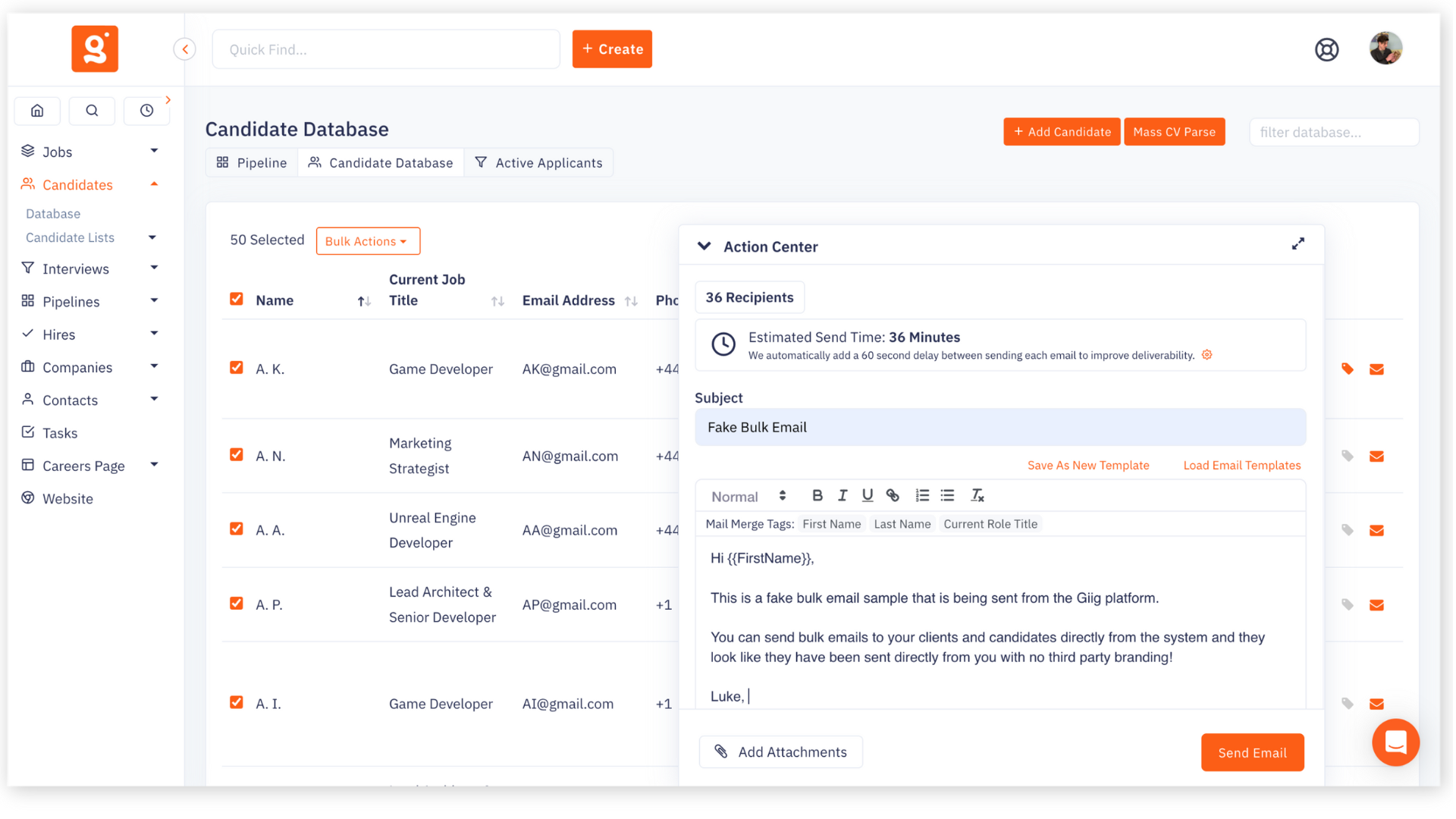This screenshot has width=1456, height=819.
Task: Click into the Quick Find search field
Action: [x=386, y=49]
